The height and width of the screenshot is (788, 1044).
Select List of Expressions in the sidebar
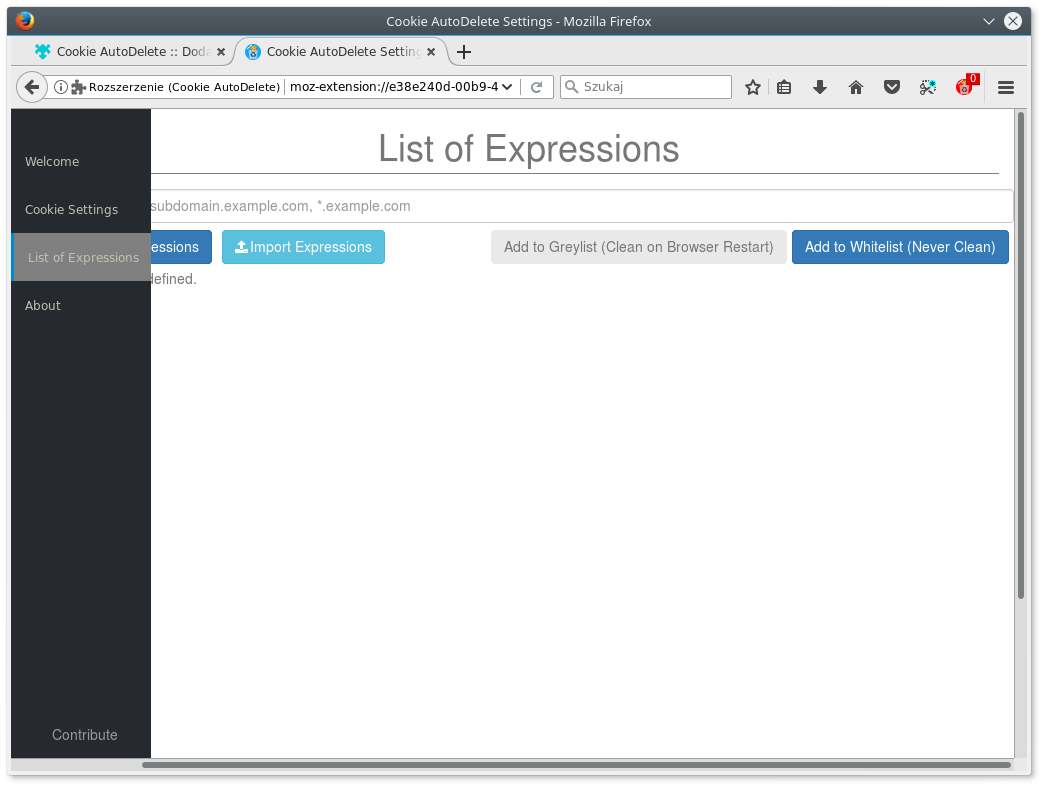click(x=82, y=258)
